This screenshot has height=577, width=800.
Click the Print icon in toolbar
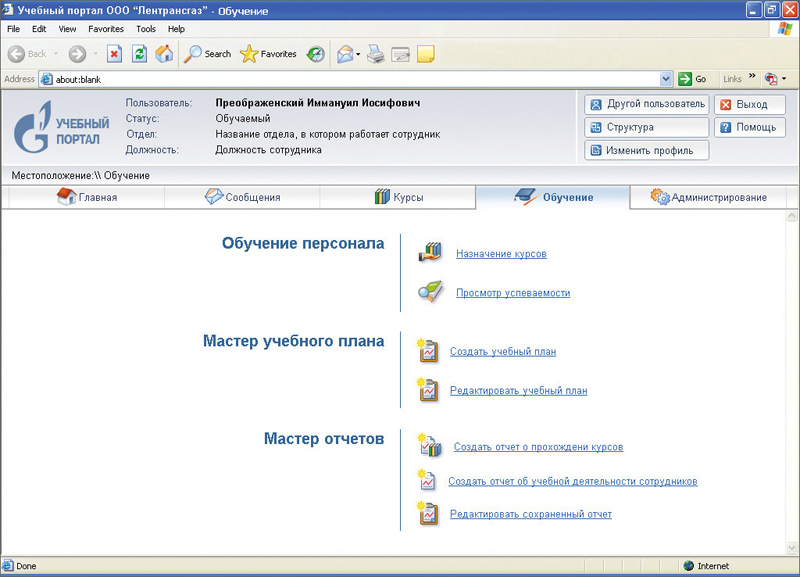[x=376, y=54]
